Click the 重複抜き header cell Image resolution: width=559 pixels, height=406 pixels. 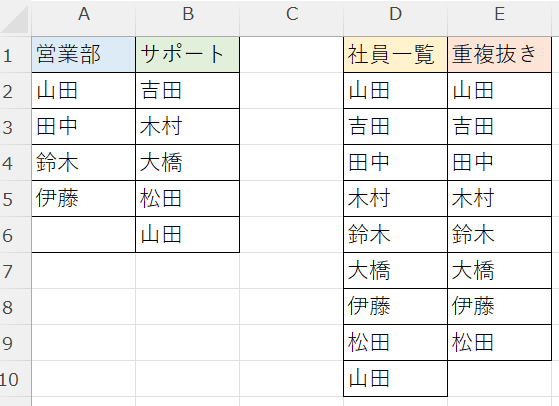[x=499, y=55]
